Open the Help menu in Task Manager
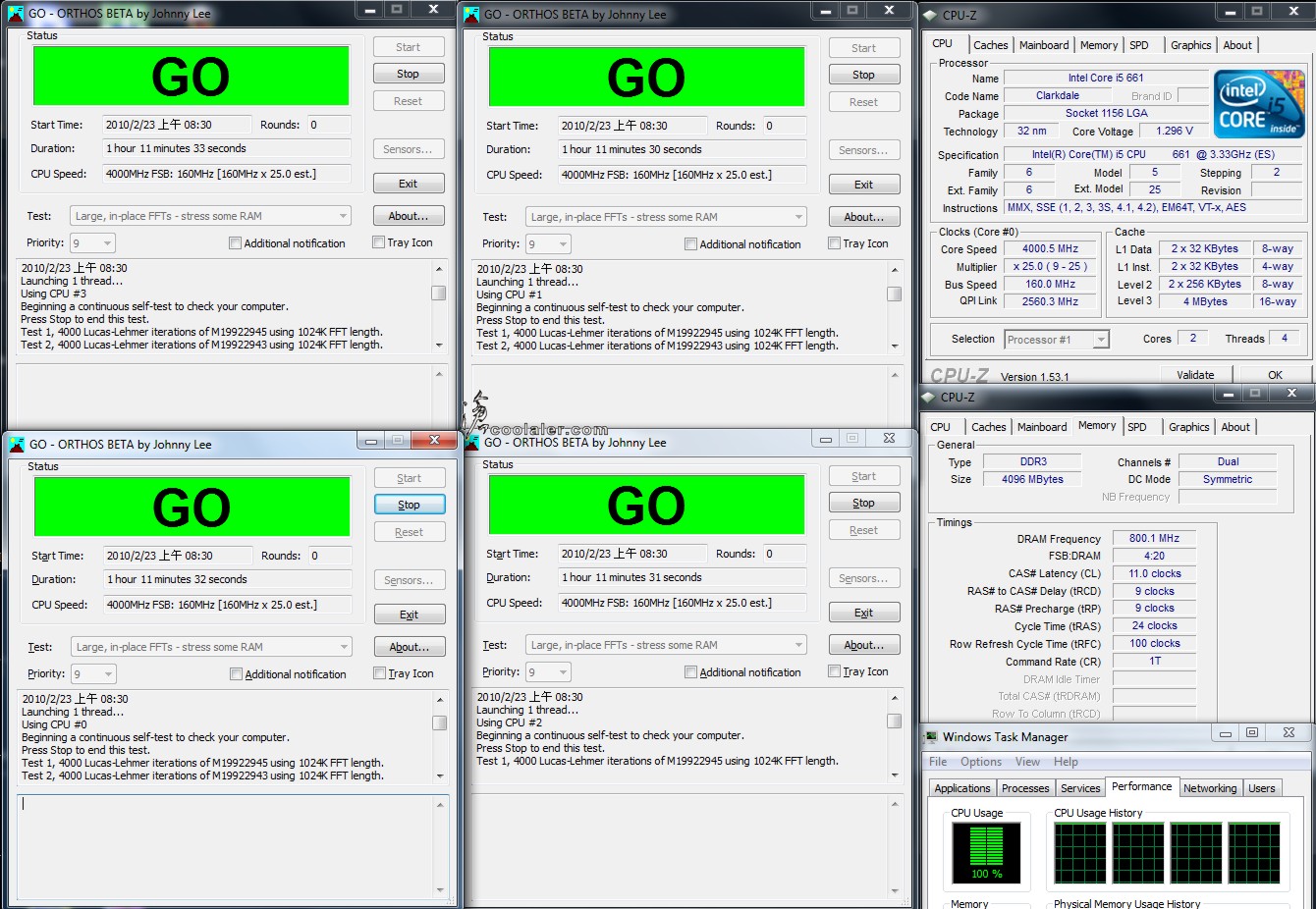Image resolution: width=1316 pixels, height=909 pixels. click(1066, 762)
